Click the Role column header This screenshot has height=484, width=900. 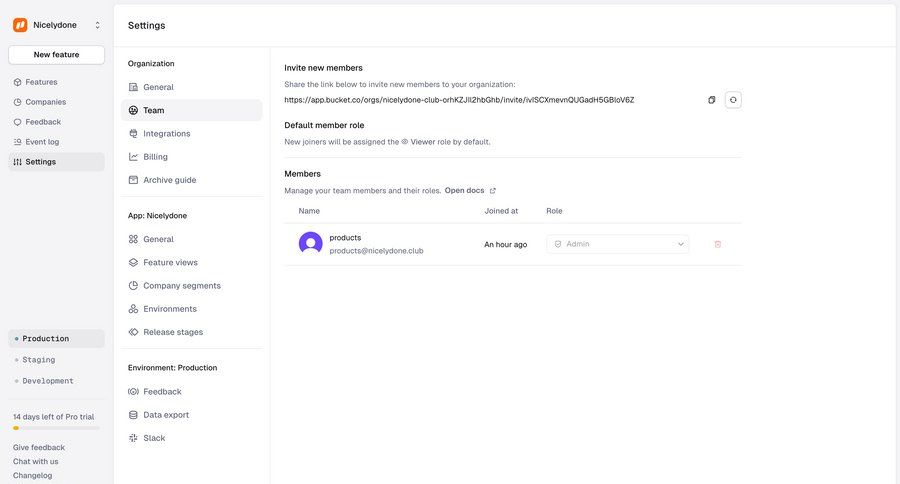pos(554,211)
